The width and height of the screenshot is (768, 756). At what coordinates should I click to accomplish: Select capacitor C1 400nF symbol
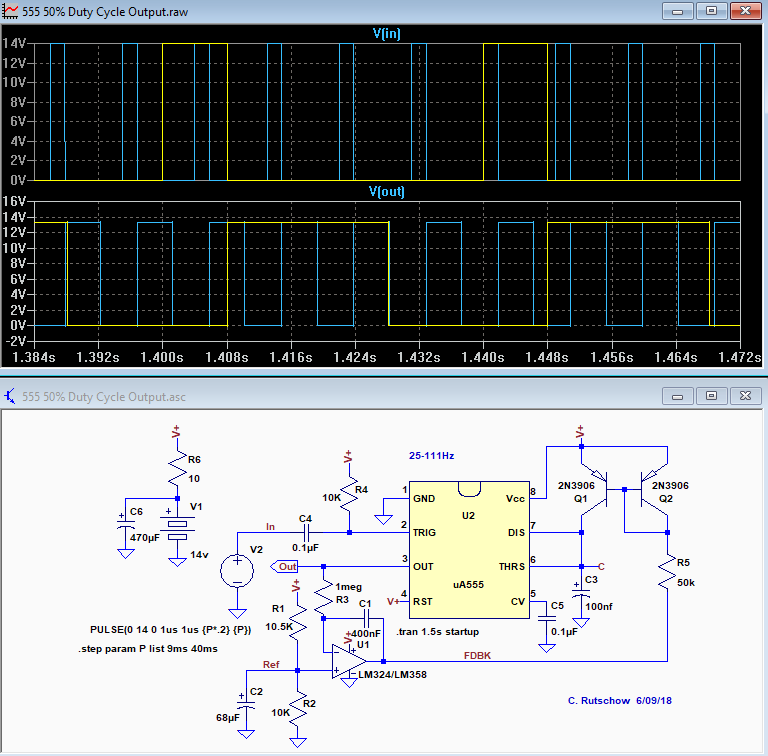pyautogui.click(x=366, y=618)
